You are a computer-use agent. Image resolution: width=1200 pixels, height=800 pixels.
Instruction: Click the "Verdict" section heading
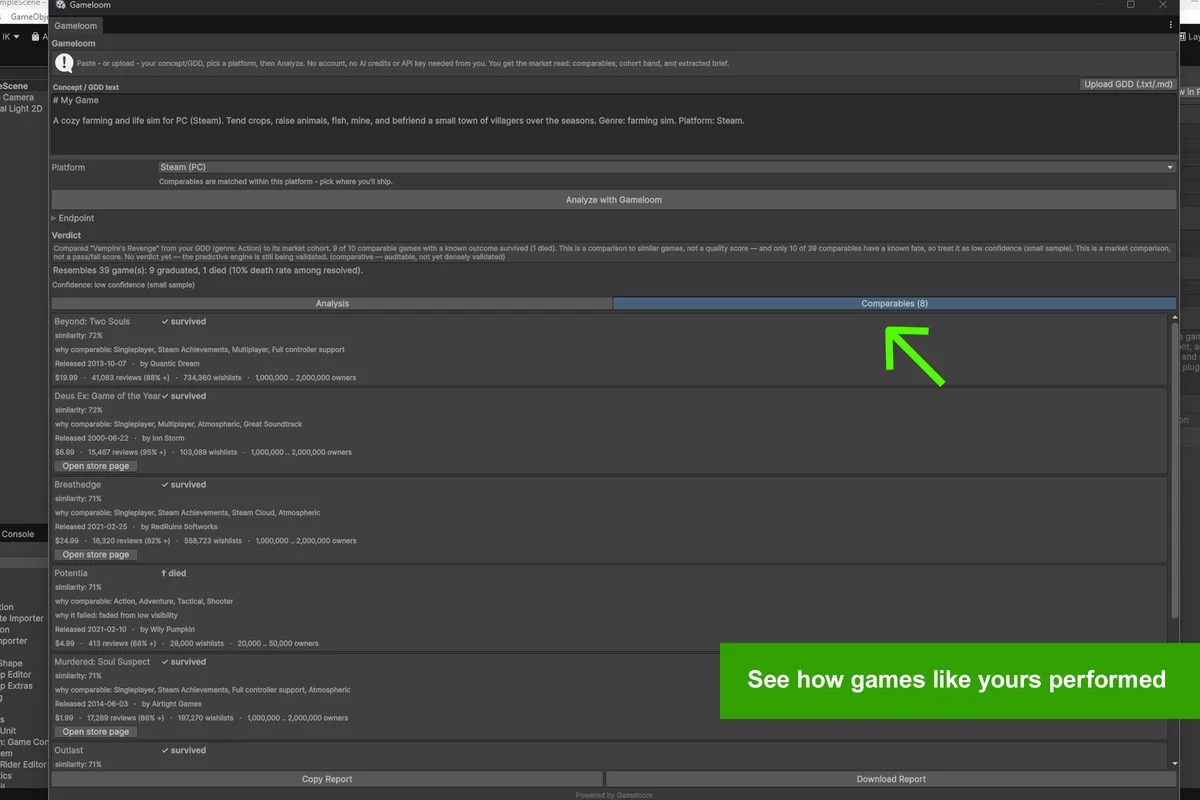coord(66,235)
